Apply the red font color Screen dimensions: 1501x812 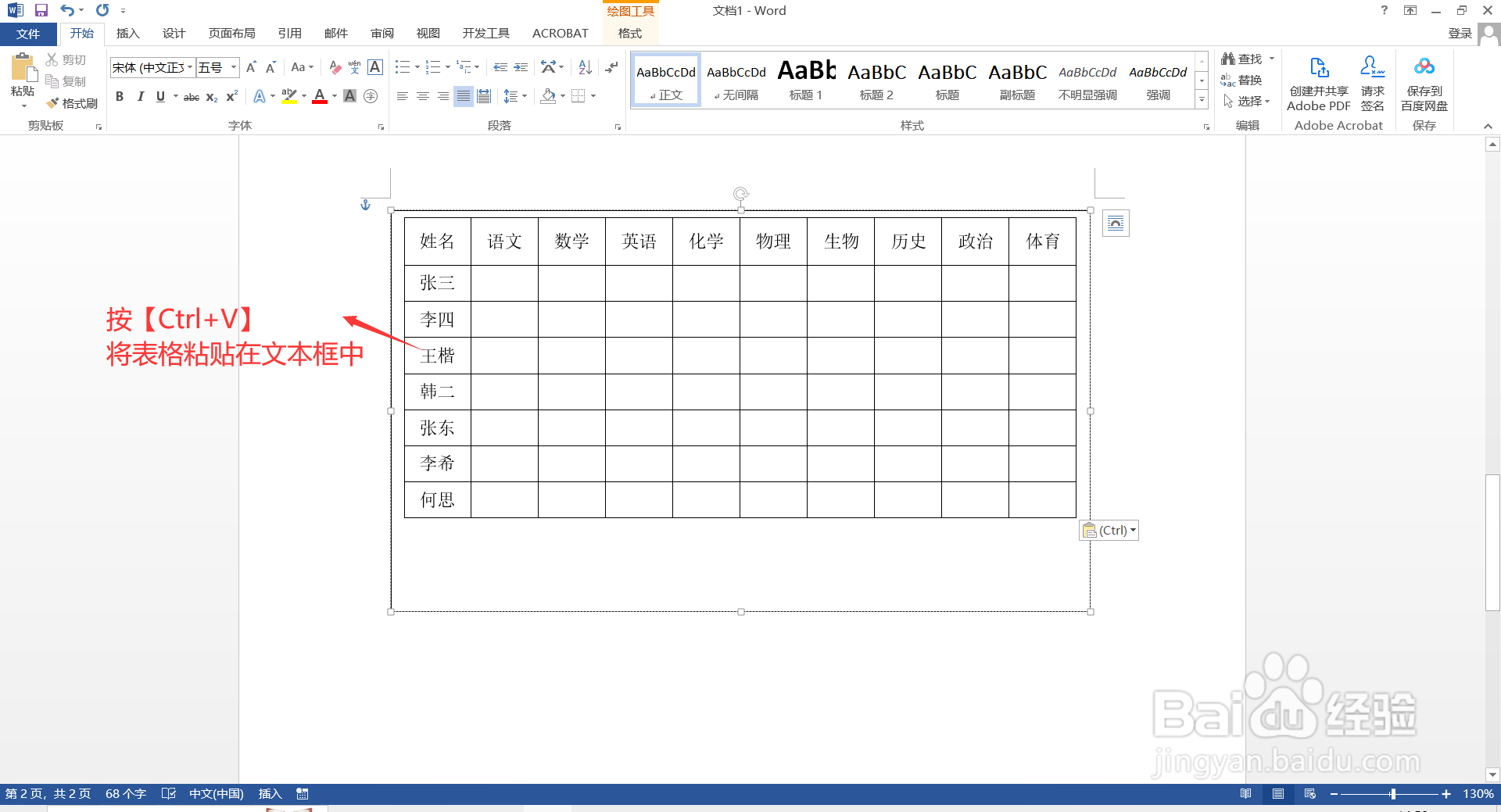tap(320, 96)
